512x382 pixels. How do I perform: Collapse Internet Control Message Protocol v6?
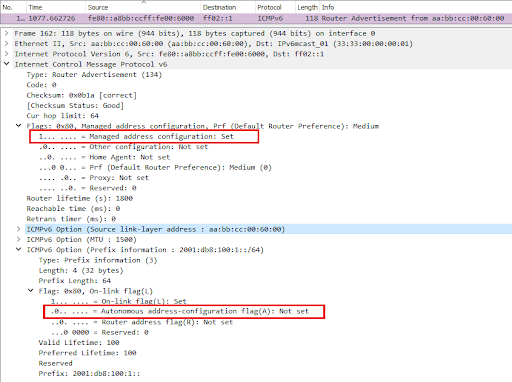point(6,64)
